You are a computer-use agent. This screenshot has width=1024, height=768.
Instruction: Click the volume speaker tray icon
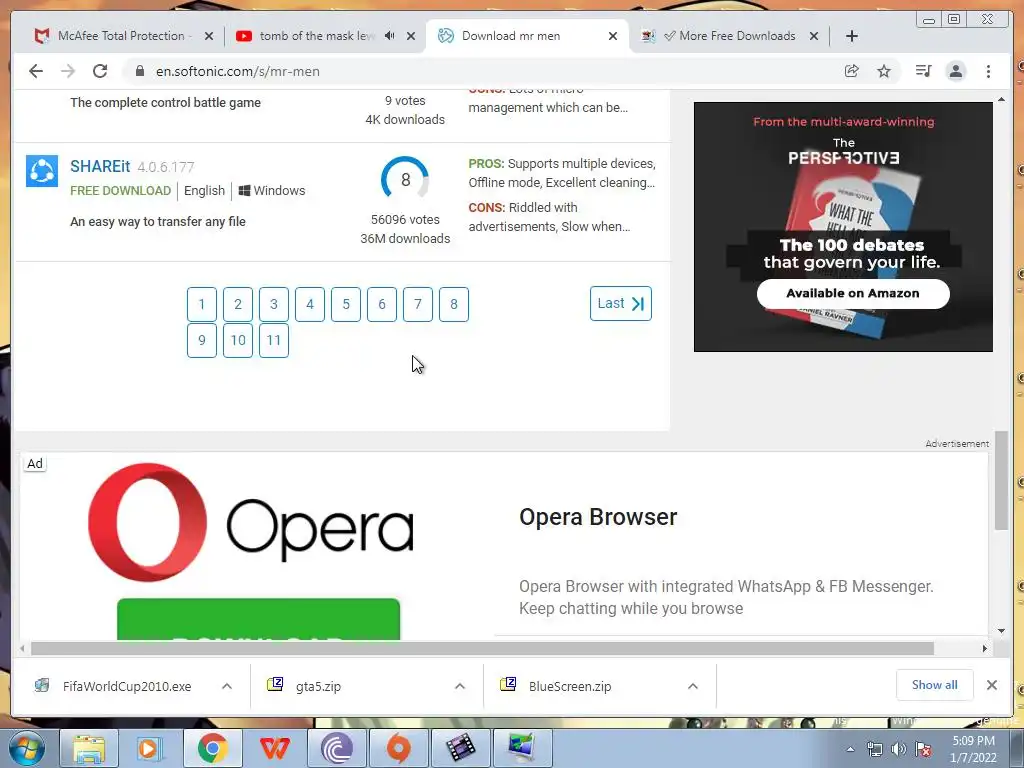[x=899, y=749]
